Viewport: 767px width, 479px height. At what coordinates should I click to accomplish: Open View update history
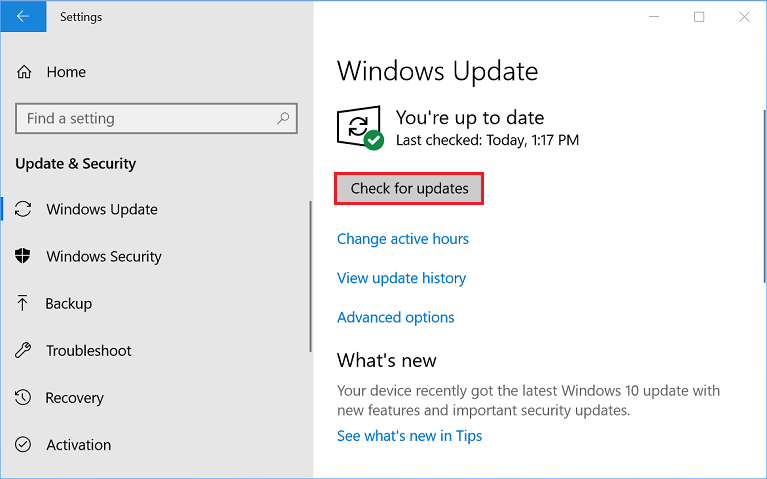coord(402,278)
